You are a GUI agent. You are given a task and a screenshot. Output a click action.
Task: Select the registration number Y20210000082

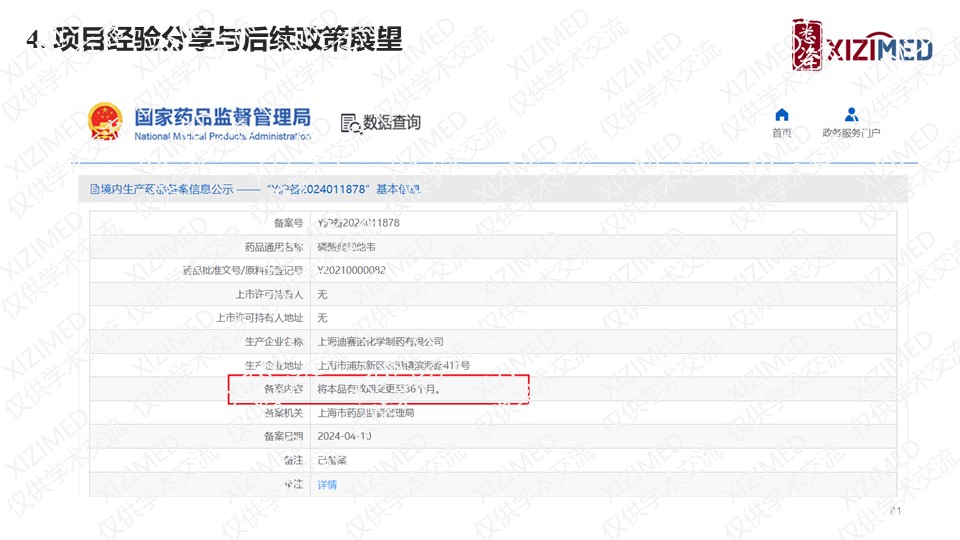(351, 270)
